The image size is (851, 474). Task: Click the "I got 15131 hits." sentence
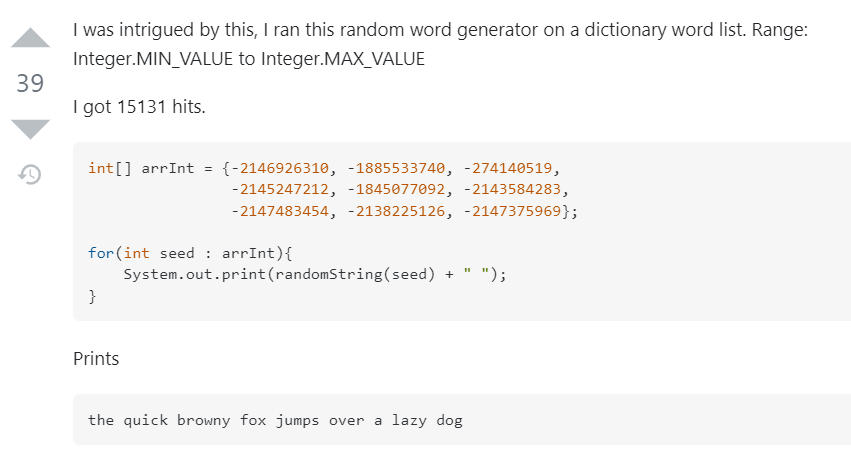139,107
